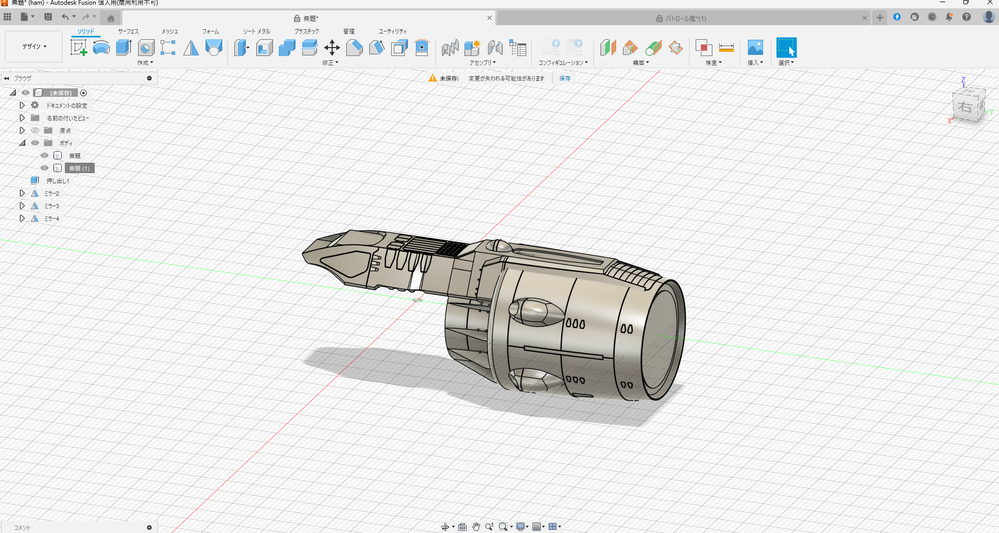The image size is (999, 533).
Task: Select the Create Form tool
Action: (x=101, y=48)
